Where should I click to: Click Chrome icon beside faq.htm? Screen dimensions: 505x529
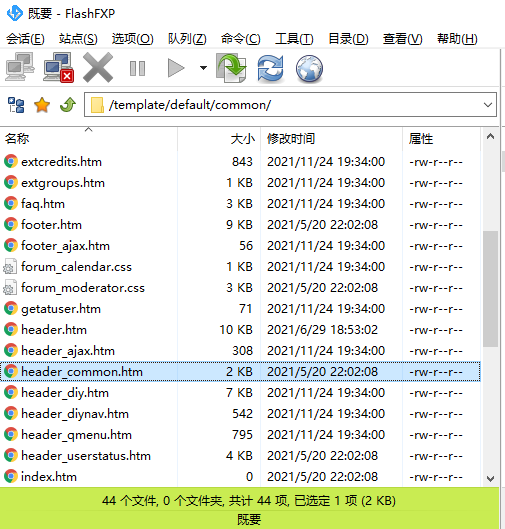click(x=11, y=204)
